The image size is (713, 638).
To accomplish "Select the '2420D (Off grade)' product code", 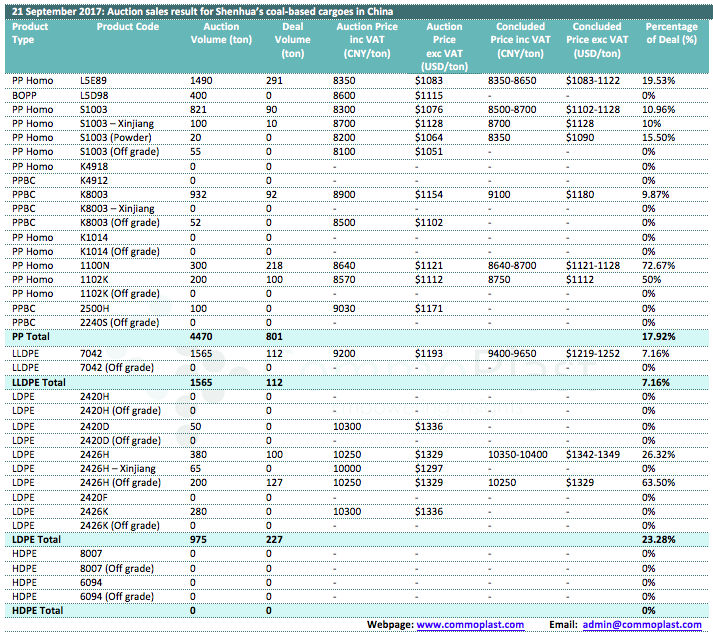I will (121, 441).
